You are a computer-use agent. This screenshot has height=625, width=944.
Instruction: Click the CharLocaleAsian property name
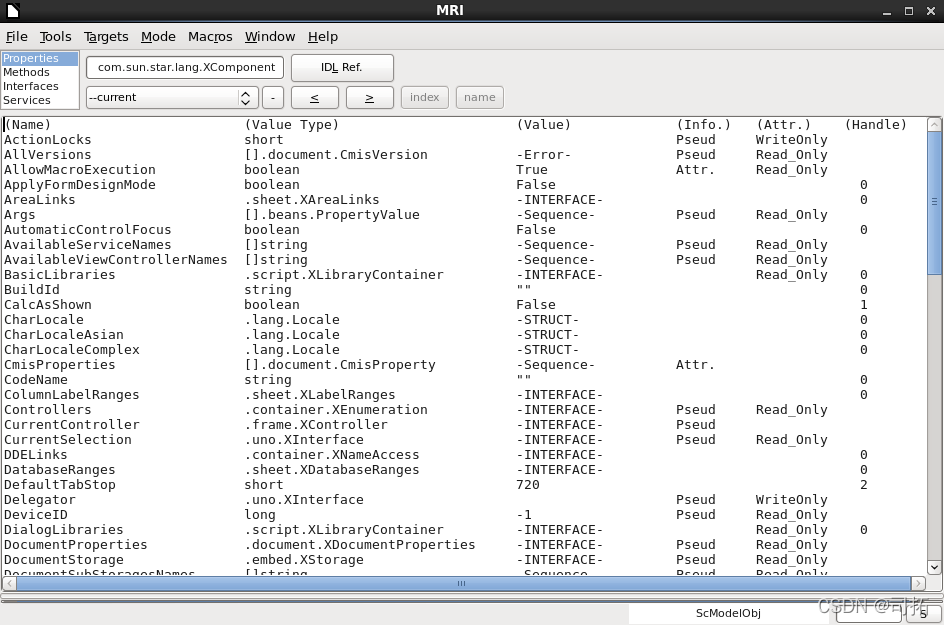64,335
